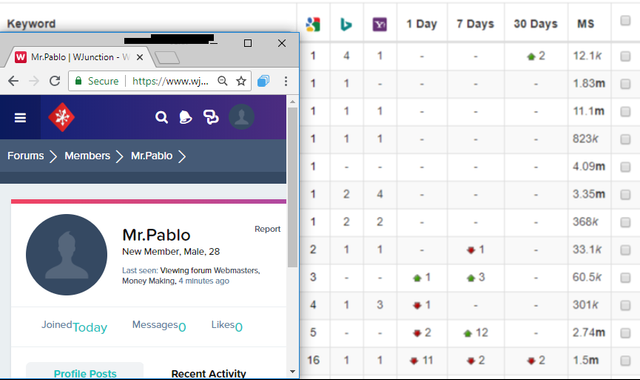The width and height of the screenshot is (640, 380).
Task: Open the Mr.Pablo breadcrumb link
Action: [151, 156]
